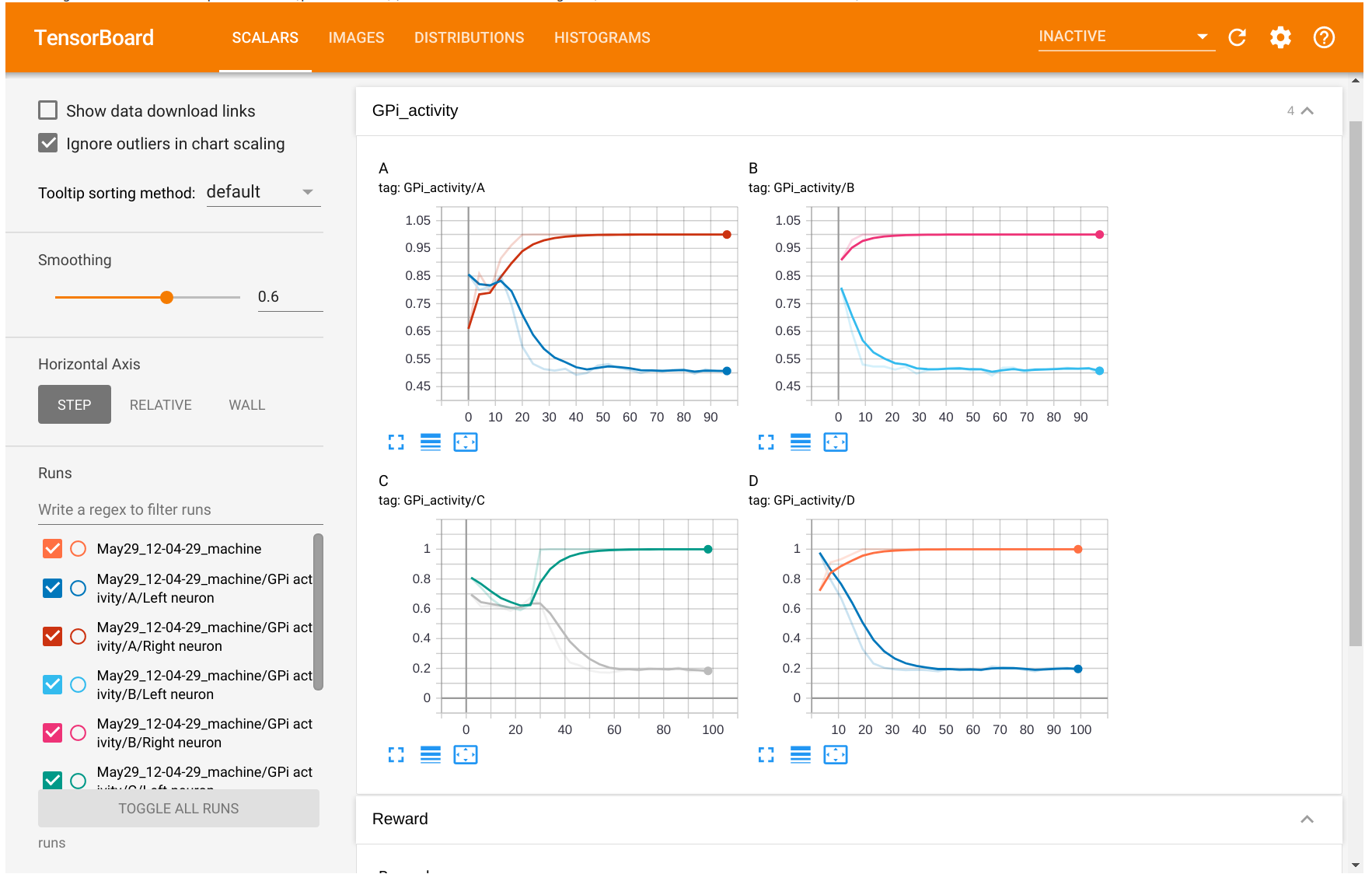The width and height of the screenshot is (1372, 881).
Task: Enable Show data download links checkbox
Action: tap(48, 110)
